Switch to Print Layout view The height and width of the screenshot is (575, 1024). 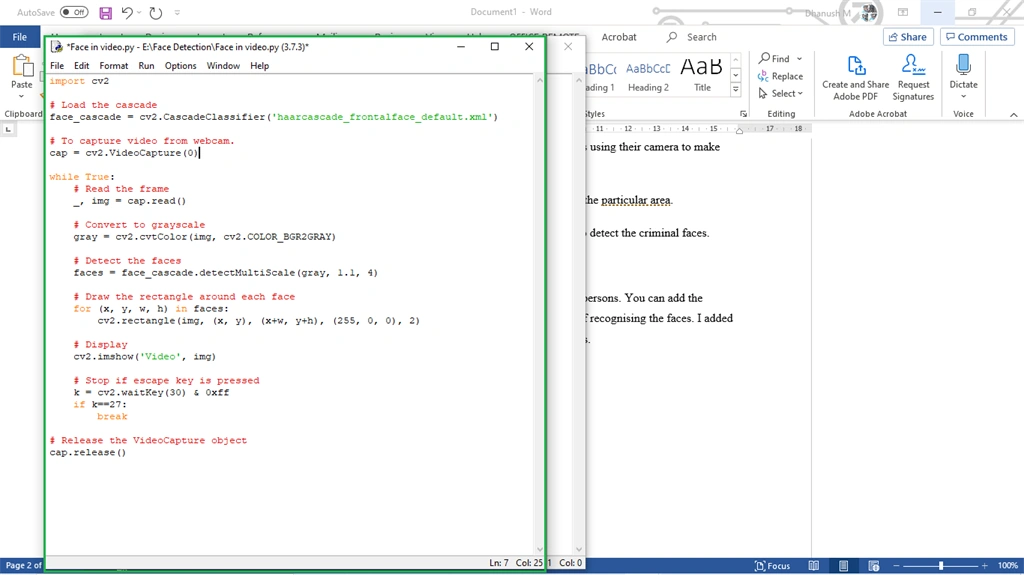844,566
